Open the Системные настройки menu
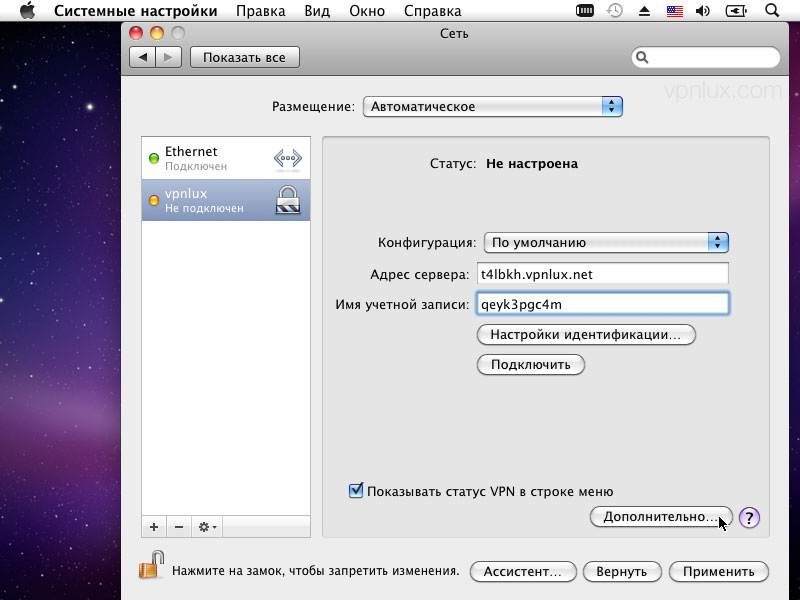Screen dimensions: 800x600 point(136,11)
